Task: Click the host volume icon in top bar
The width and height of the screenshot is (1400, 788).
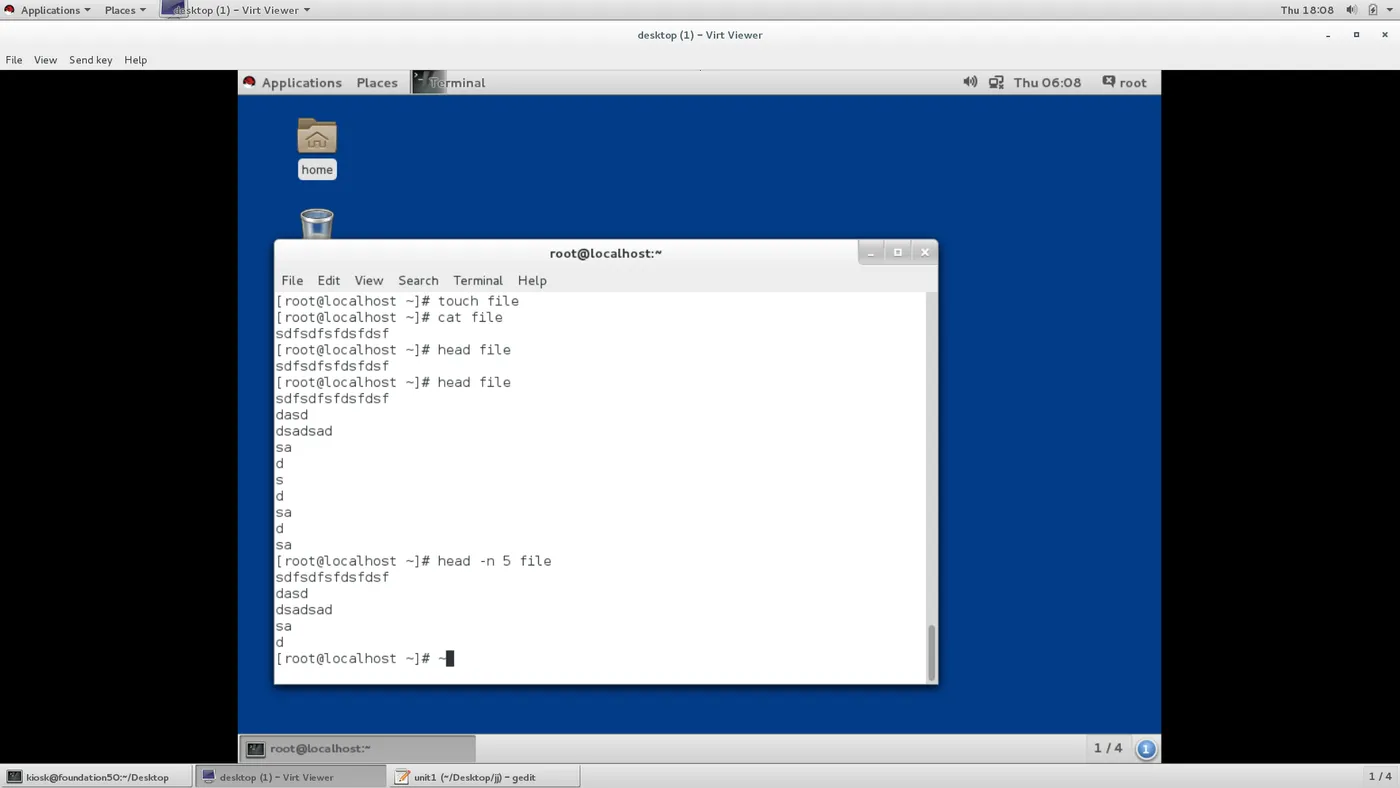Action: tap(1352, 10)
